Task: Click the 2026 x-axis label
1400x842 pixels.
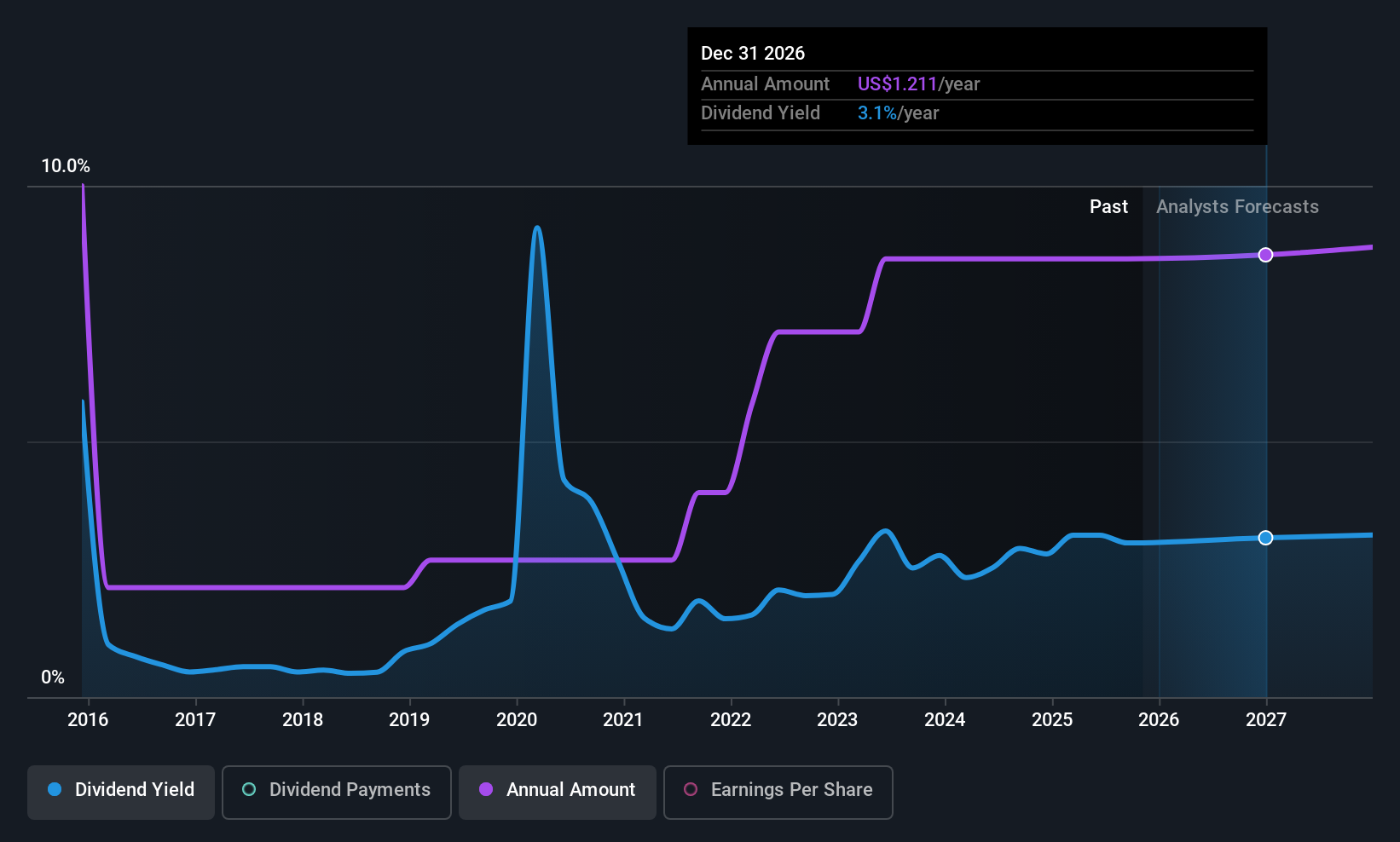Action: (x=1159, y=720)
